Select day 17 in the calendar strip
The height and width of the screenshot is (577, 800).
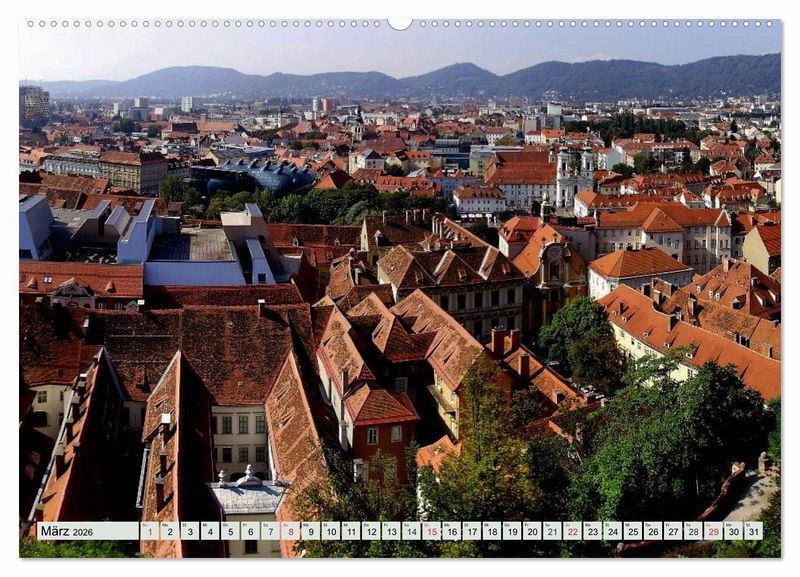472,531
